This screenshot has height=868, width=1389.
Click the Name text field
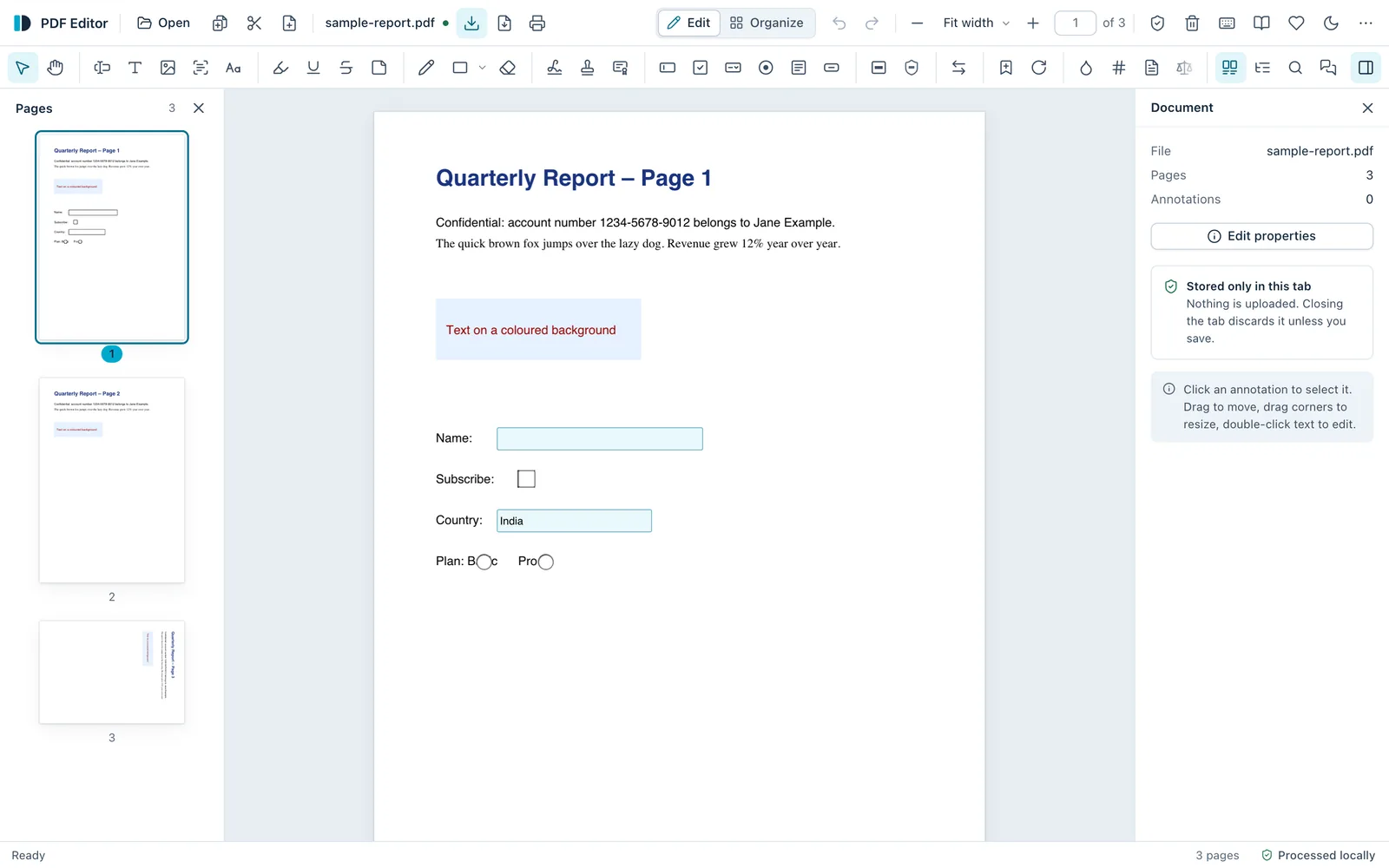pos(600,439)
